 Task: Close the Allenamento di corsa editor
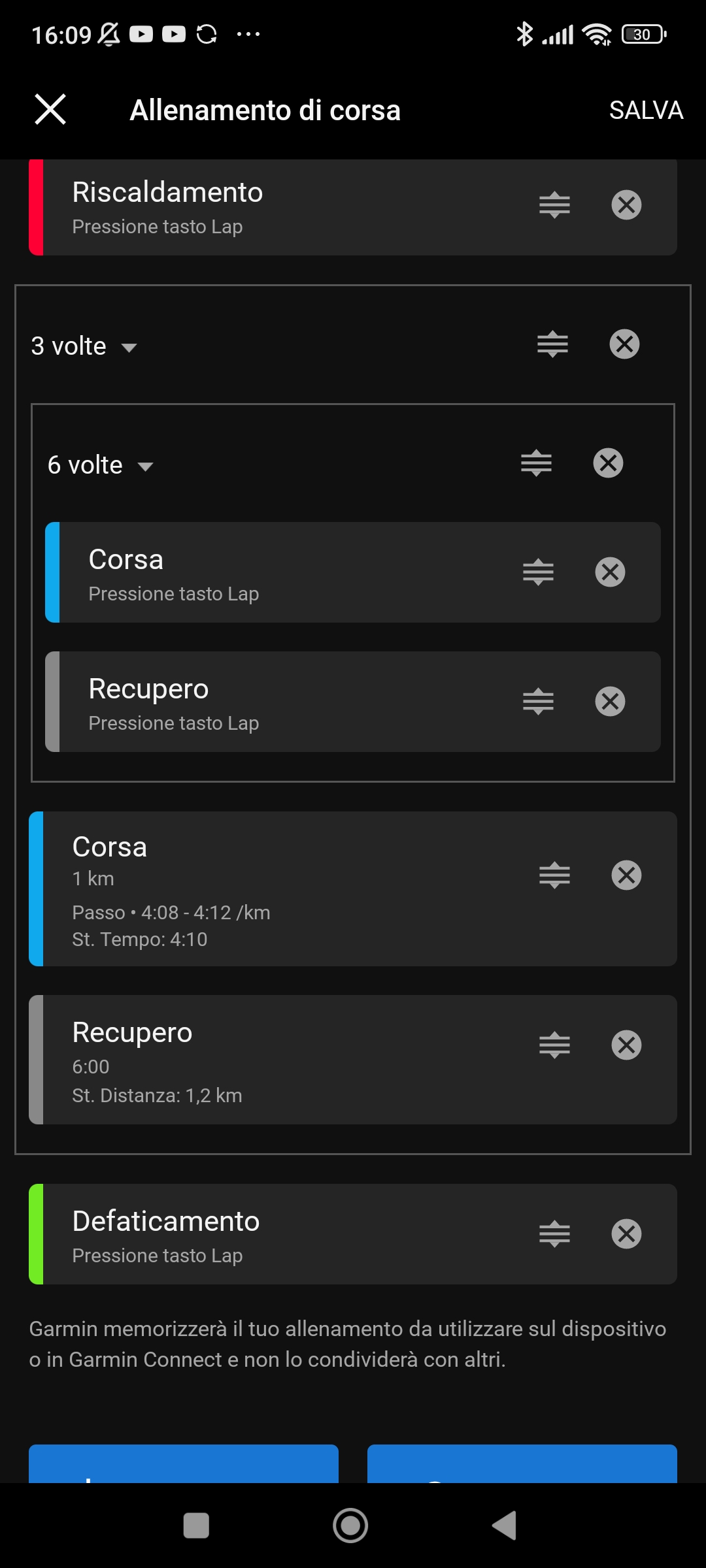(x=50, y=109)
